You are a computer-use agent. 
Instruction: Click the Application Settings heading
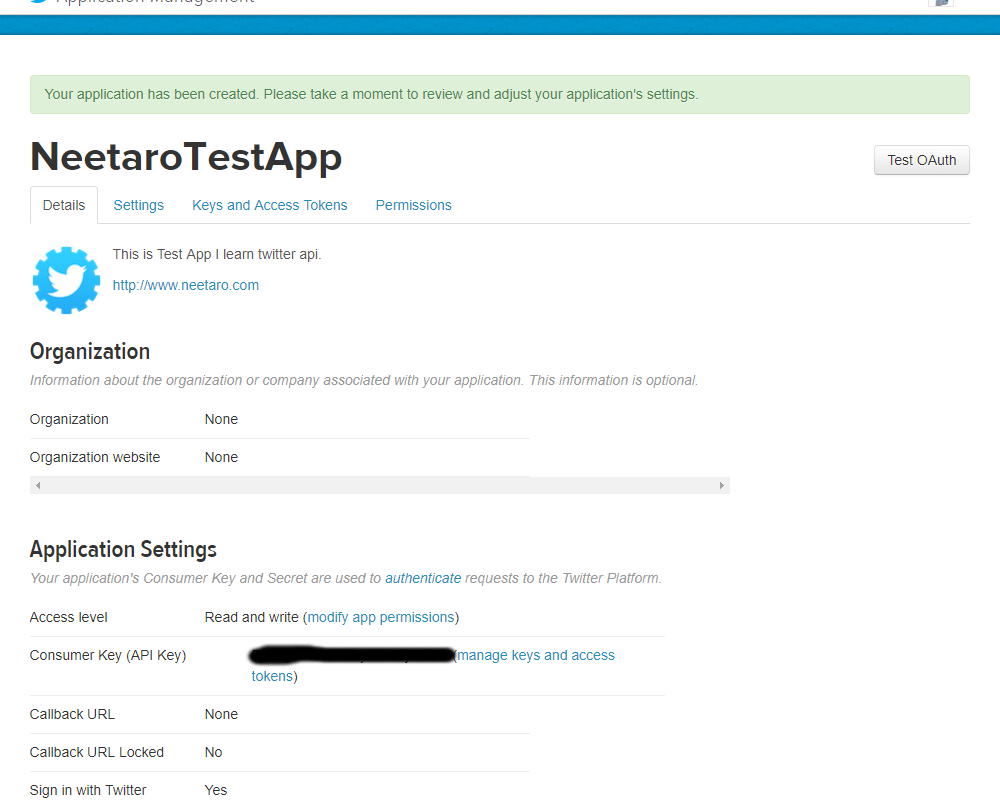click(123, 549)
